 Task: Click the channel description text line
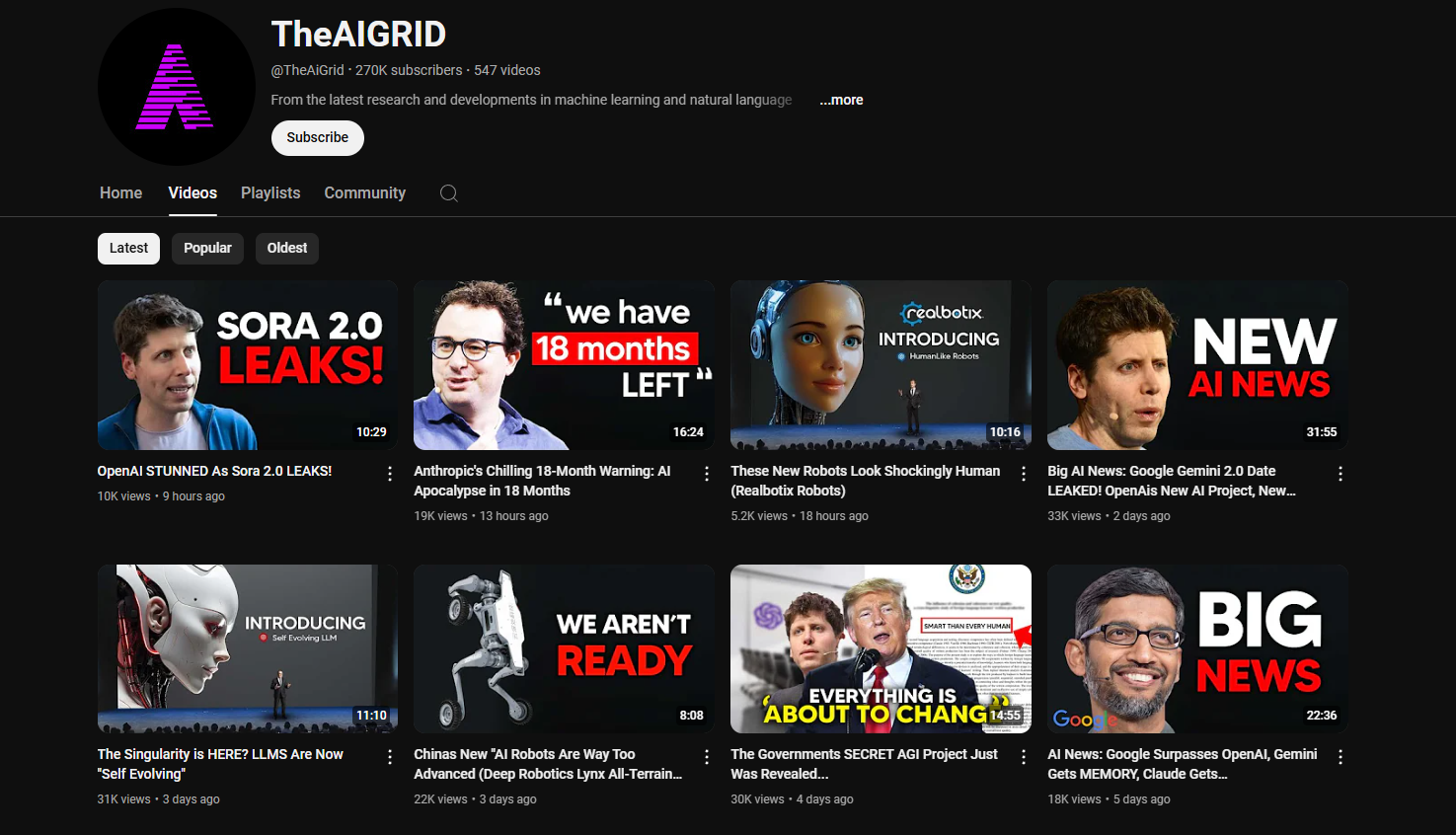pos(531,100)
